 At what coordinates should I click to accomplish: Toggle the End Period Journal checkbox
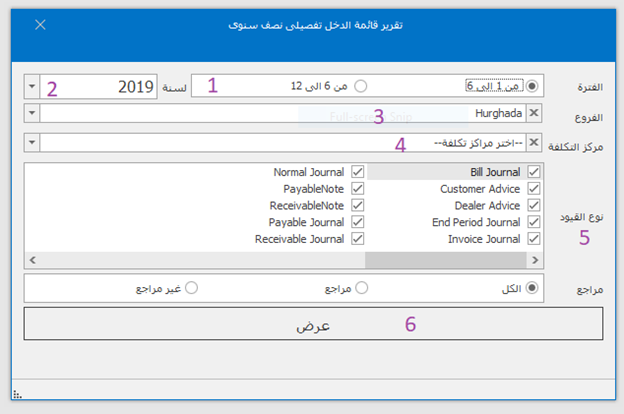533,222
